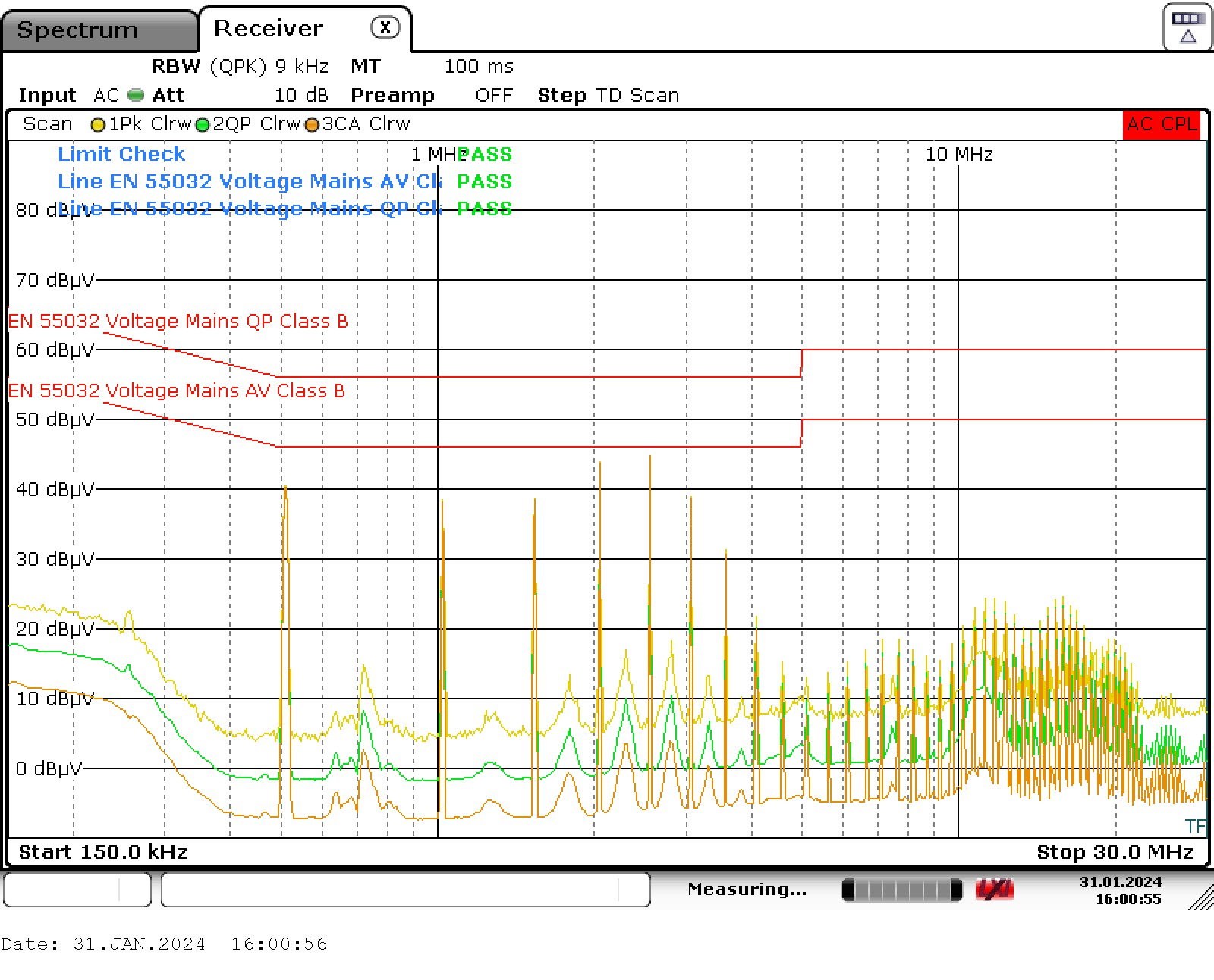Click the LXI status icon
The width and height of the screenshot is (1214, 980).
coord(994,889)
